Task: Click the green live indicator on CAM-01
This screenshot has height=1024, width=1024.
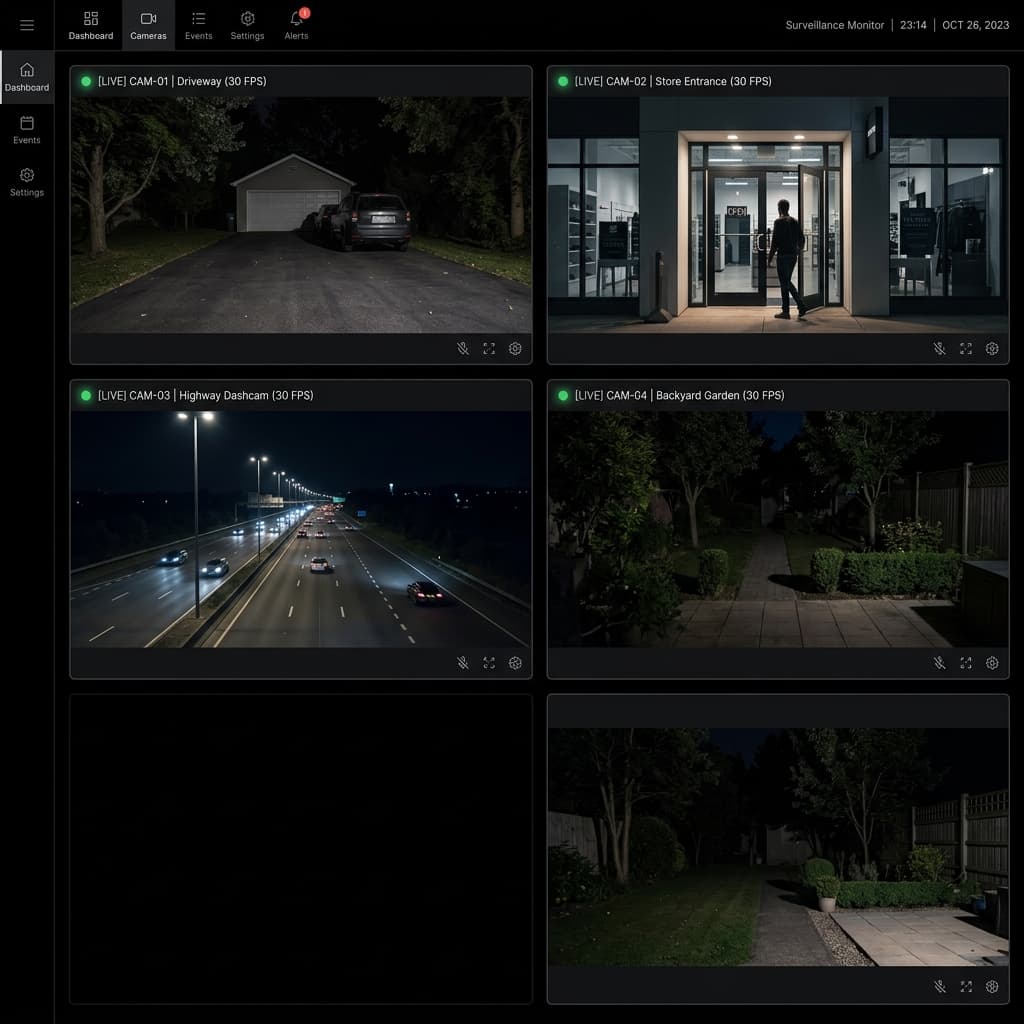Action: pos(86,82)
